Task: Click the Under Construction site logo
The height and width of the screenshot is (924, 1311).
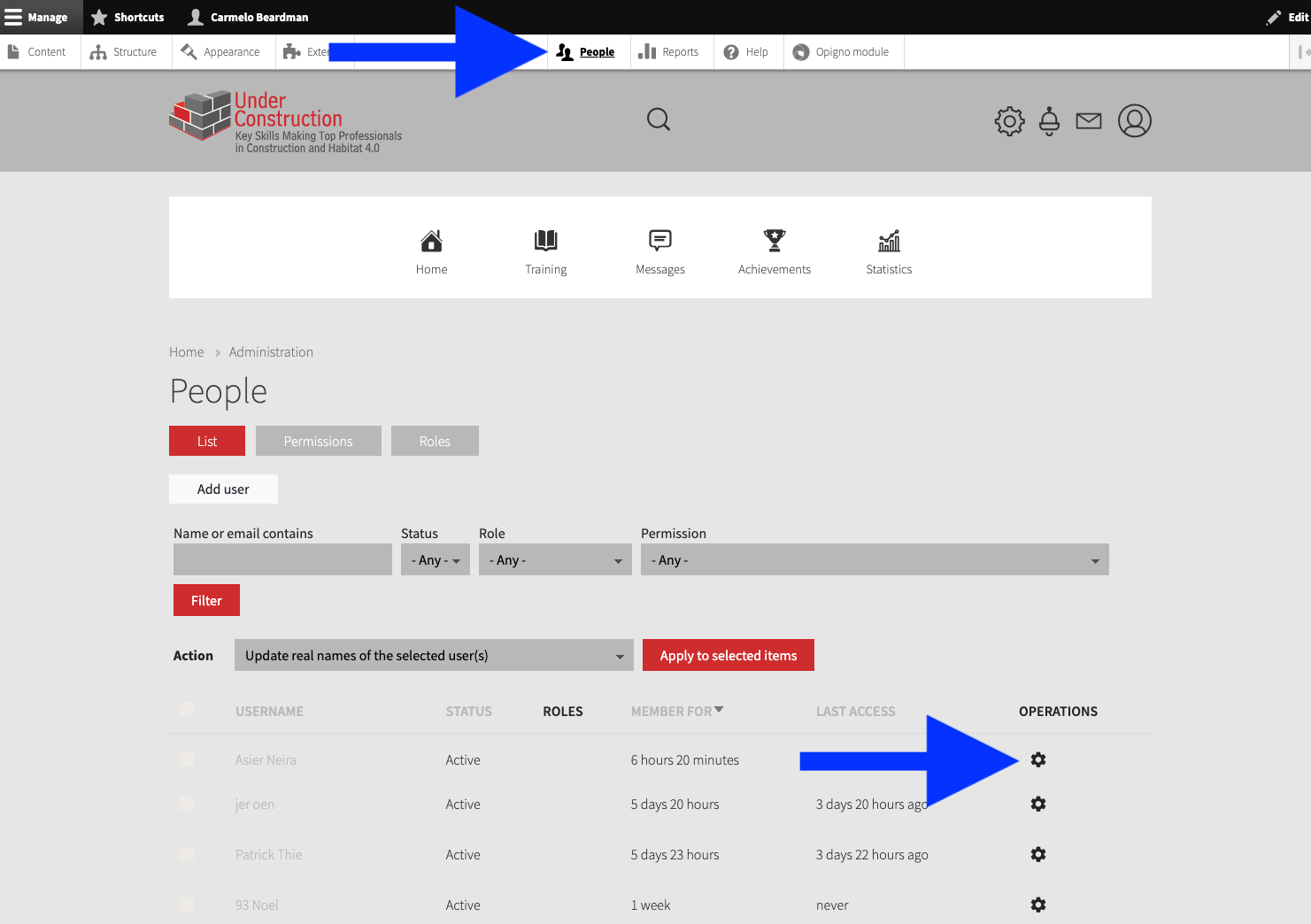Action: (285, 121)
